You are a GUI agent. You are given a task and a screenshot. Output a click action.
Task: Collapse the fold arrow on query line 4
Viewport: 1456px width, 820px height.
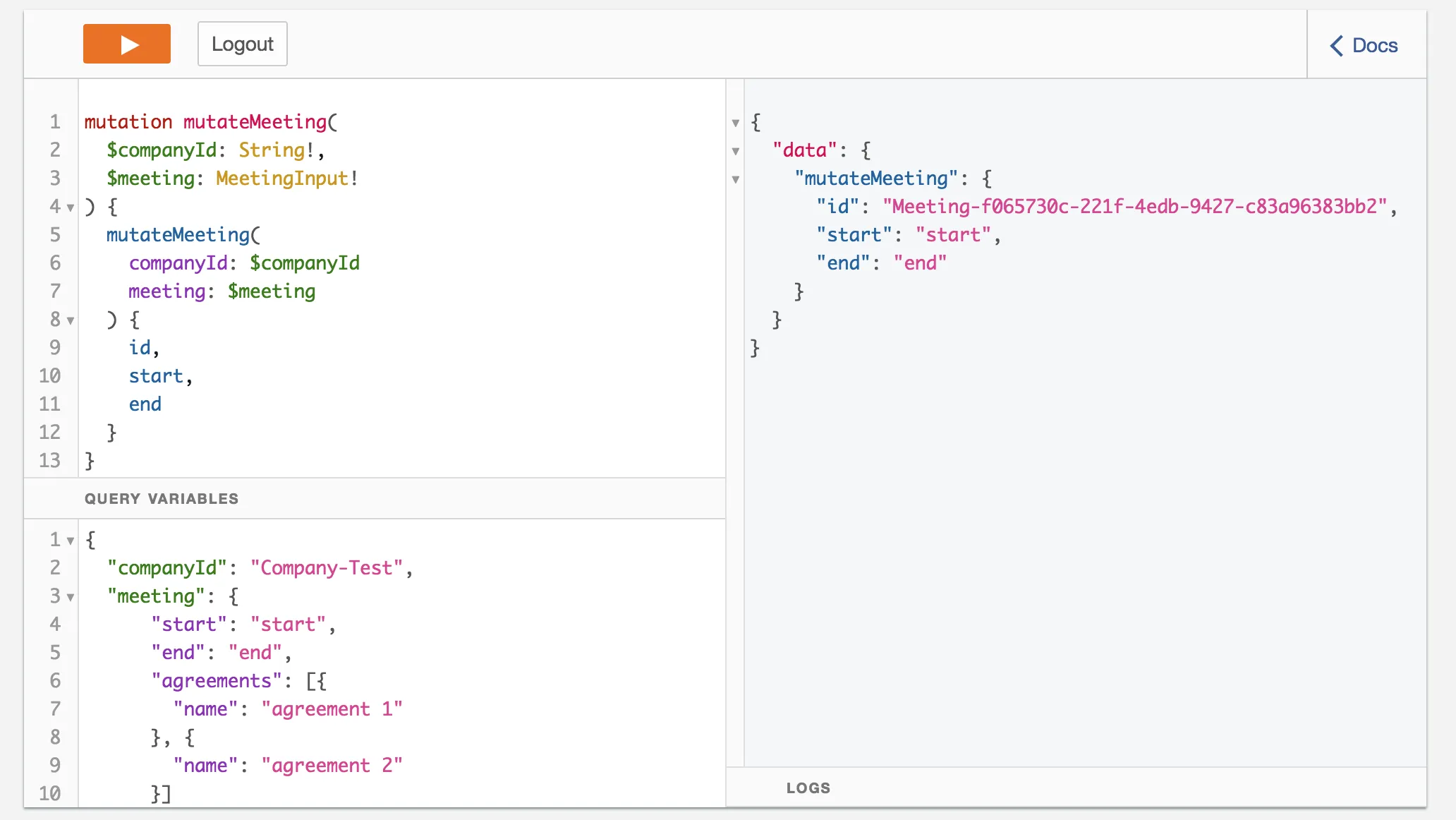(71, 207)
